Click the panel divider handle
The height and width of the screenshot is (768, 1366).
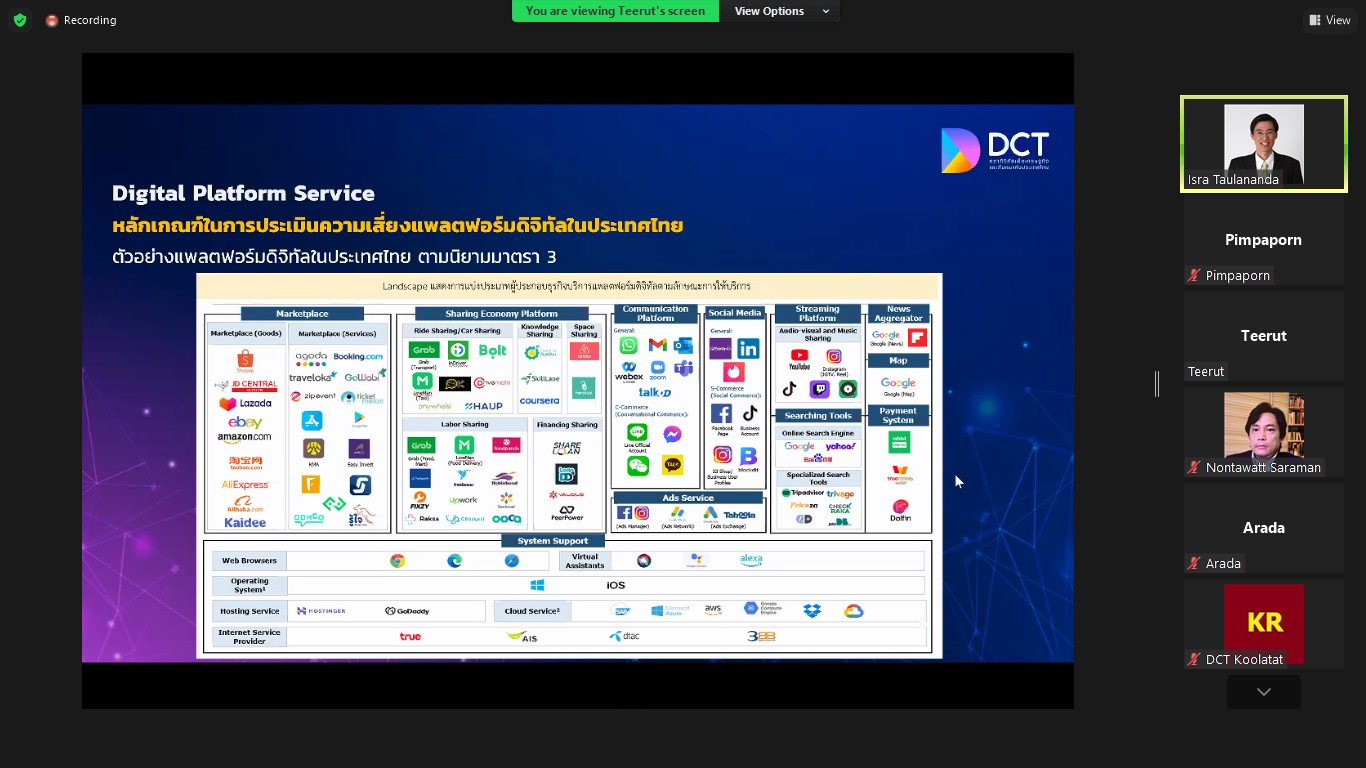1157,384
